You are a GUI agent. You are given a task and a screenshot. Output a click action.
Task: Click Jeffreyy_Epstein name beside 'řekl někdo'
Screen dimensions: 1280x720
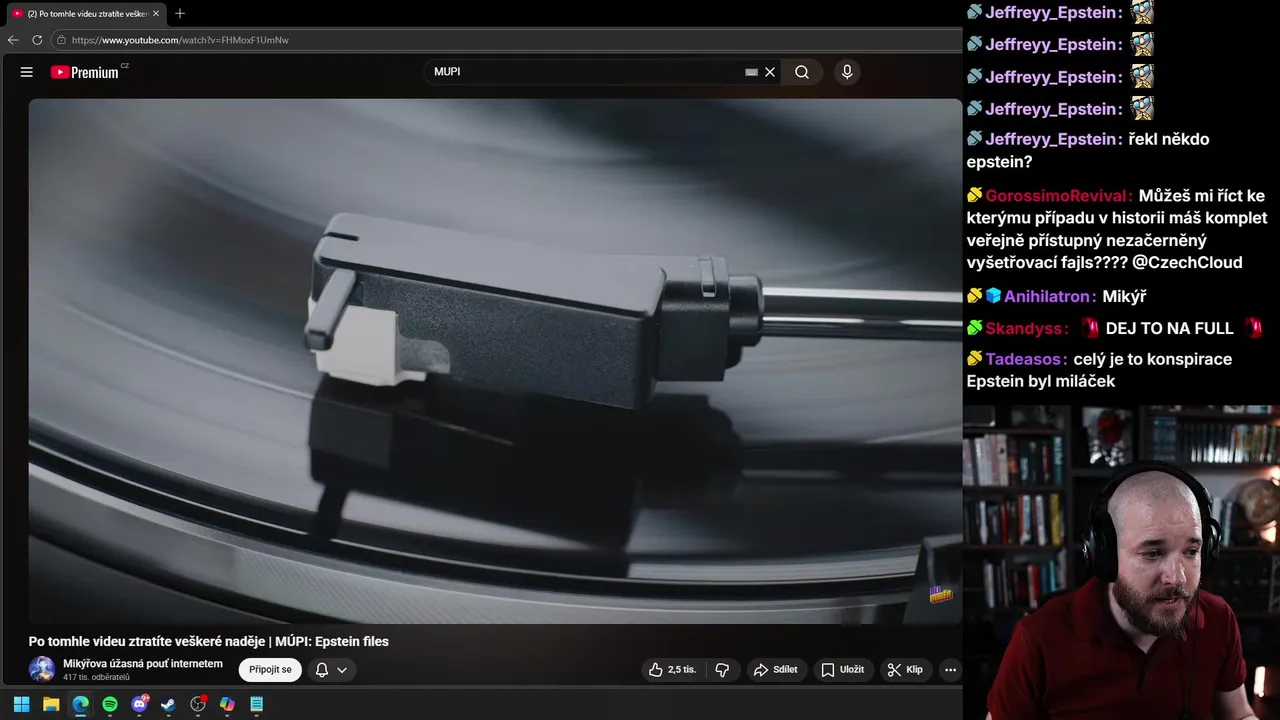[1053, 139]
